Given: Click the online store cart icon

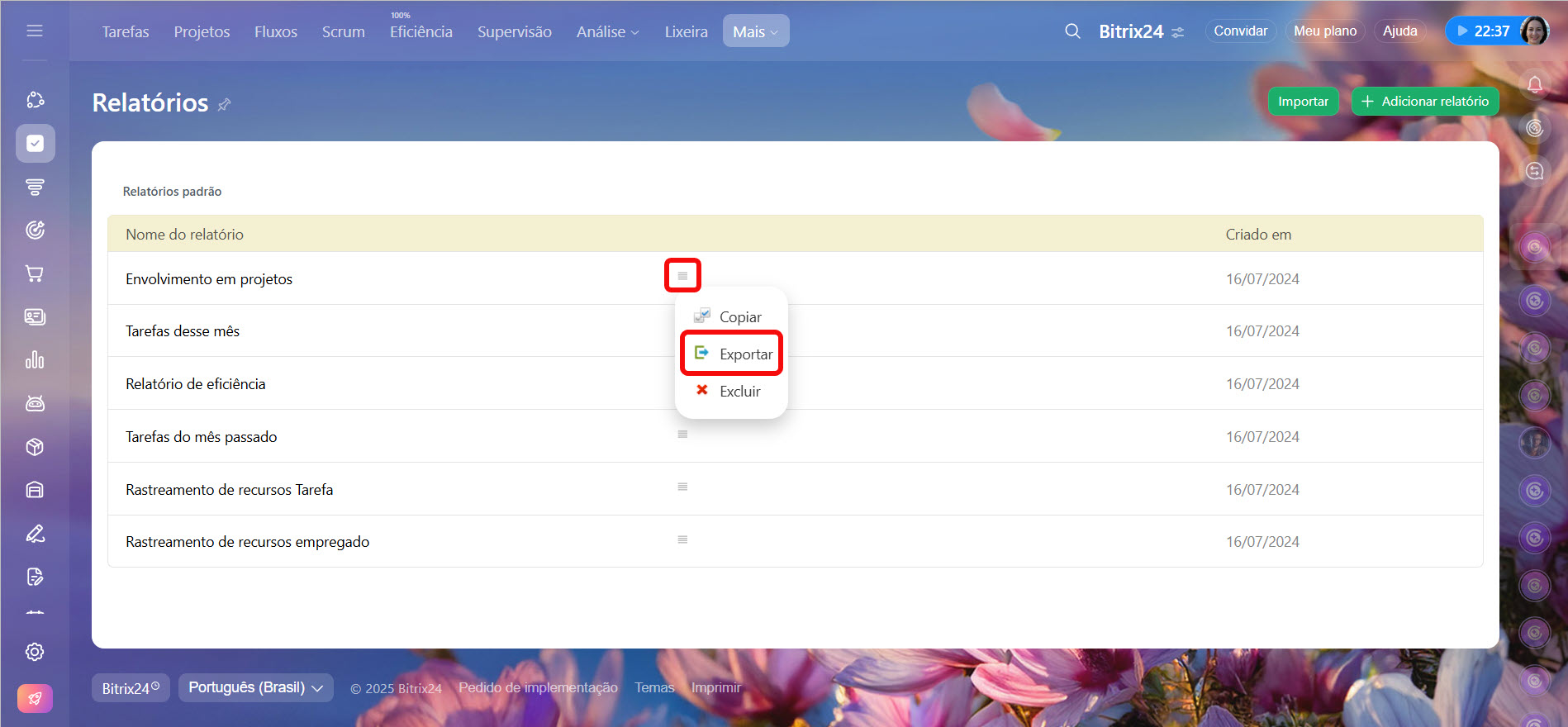Looking at the screenshot, I should pos(35,273).
